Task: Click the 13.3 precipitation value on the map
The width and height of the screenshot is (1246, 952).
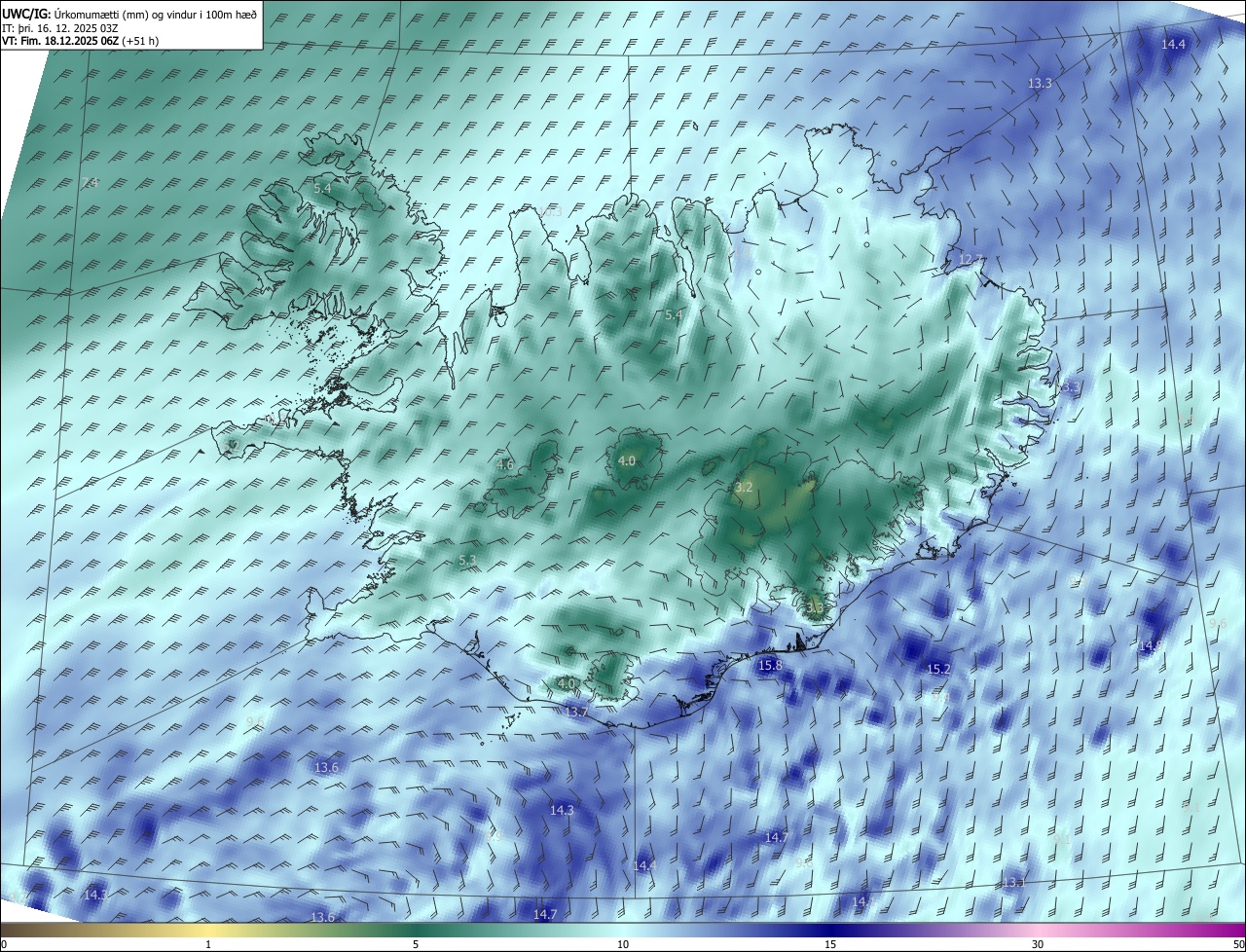Action: tap(1040, 84)
